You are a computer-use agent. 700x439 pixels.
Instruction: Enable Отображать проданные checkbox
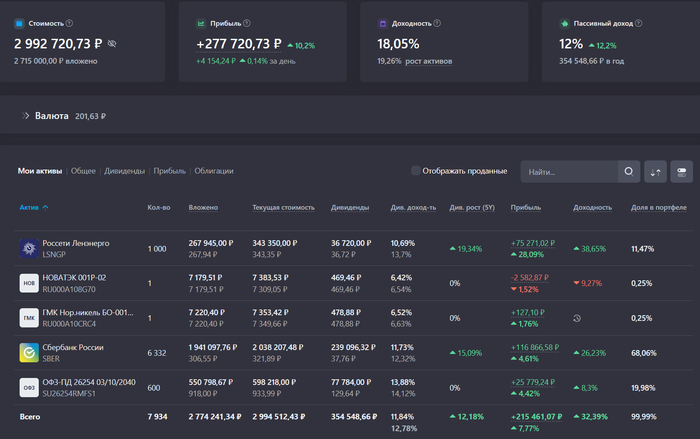pos(416,171)
